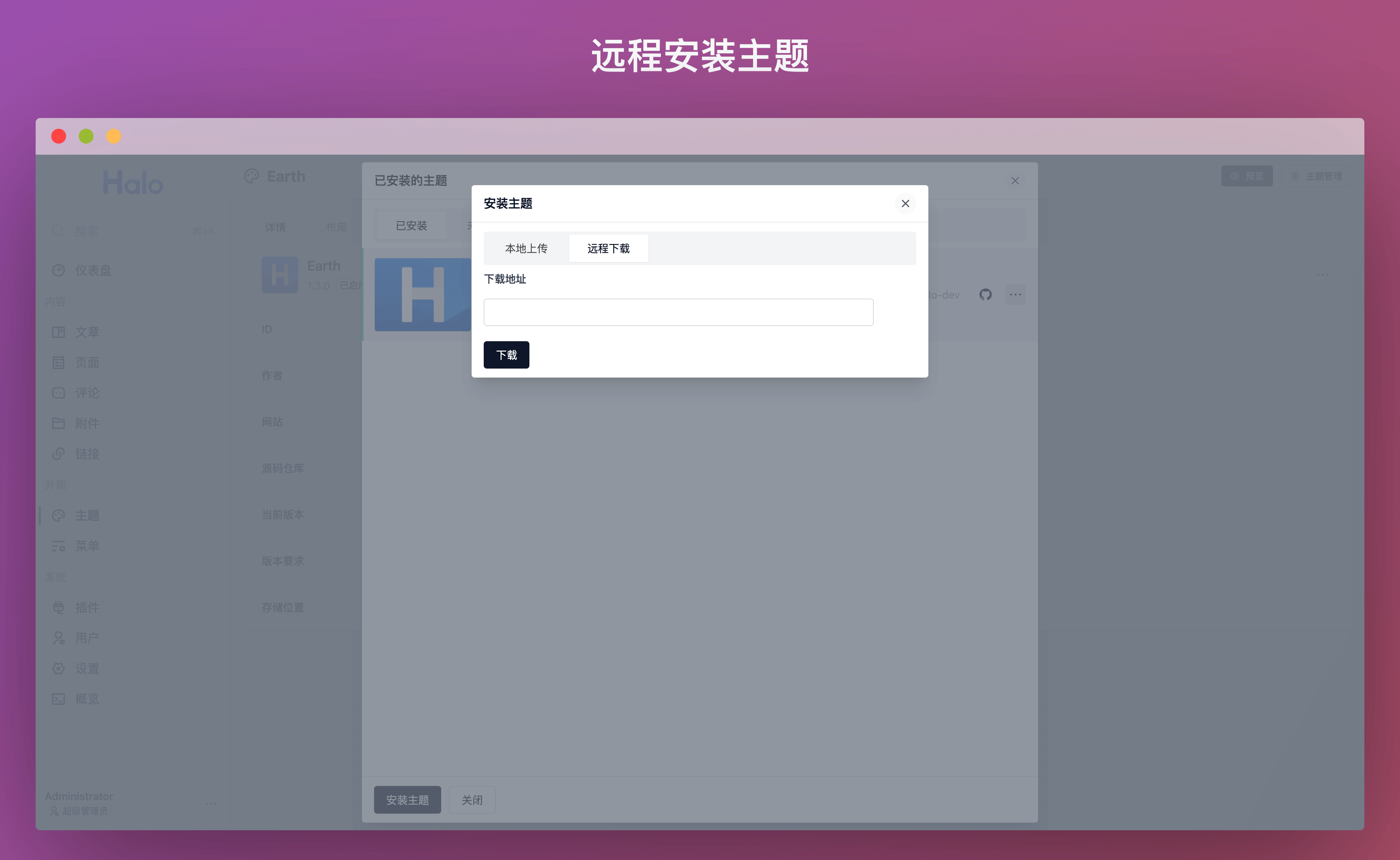Click inside the 下载地址 address input field
Screen dimensions: 1400x860
pyautogui.click(x=678, y=312)
